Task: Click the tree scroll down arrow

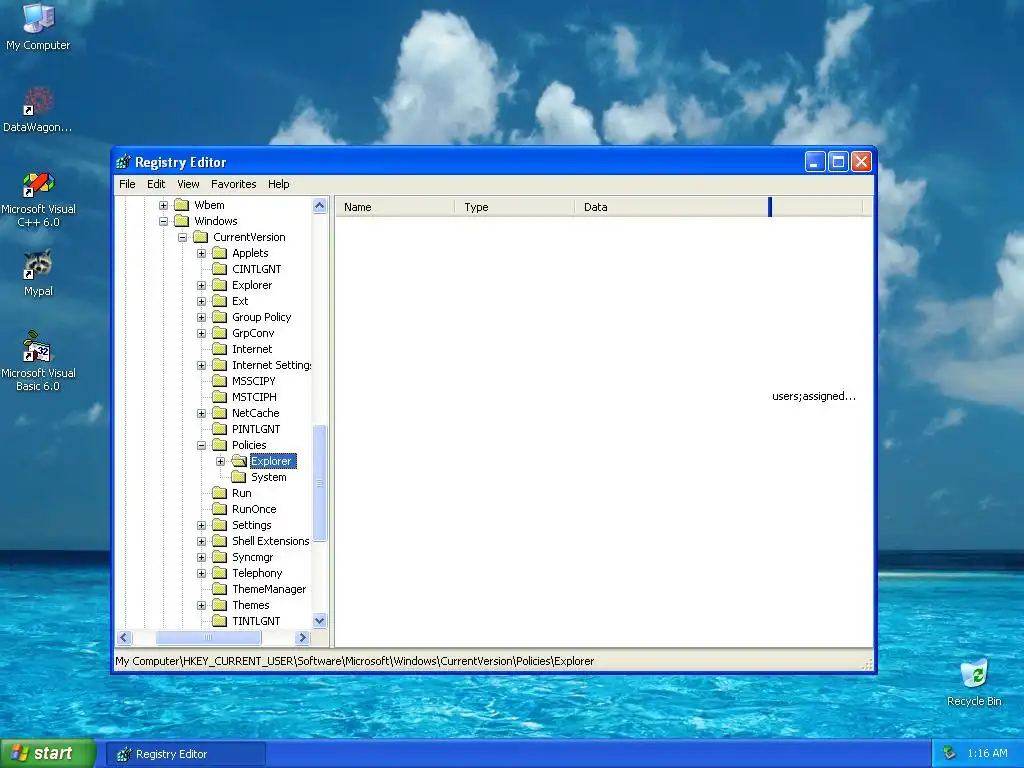Action: pos(319,621)
